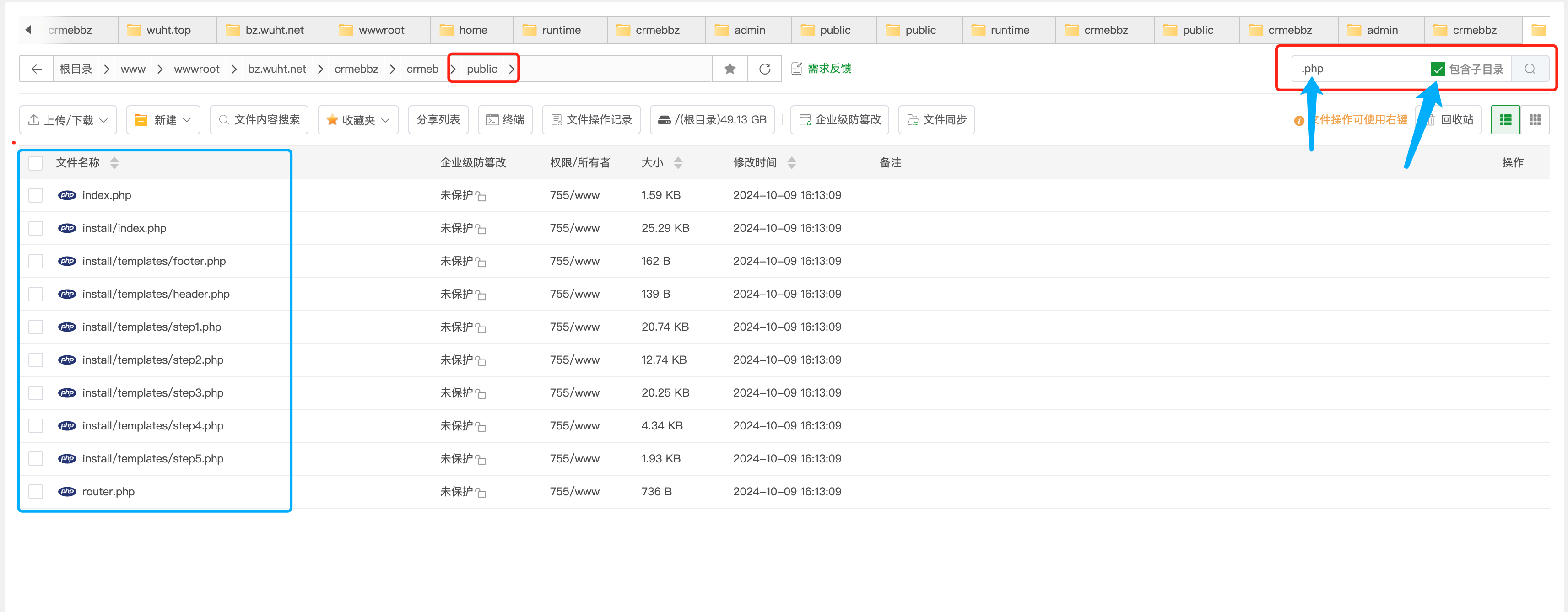Open 文件内容搜索 button

pos(259,120)
